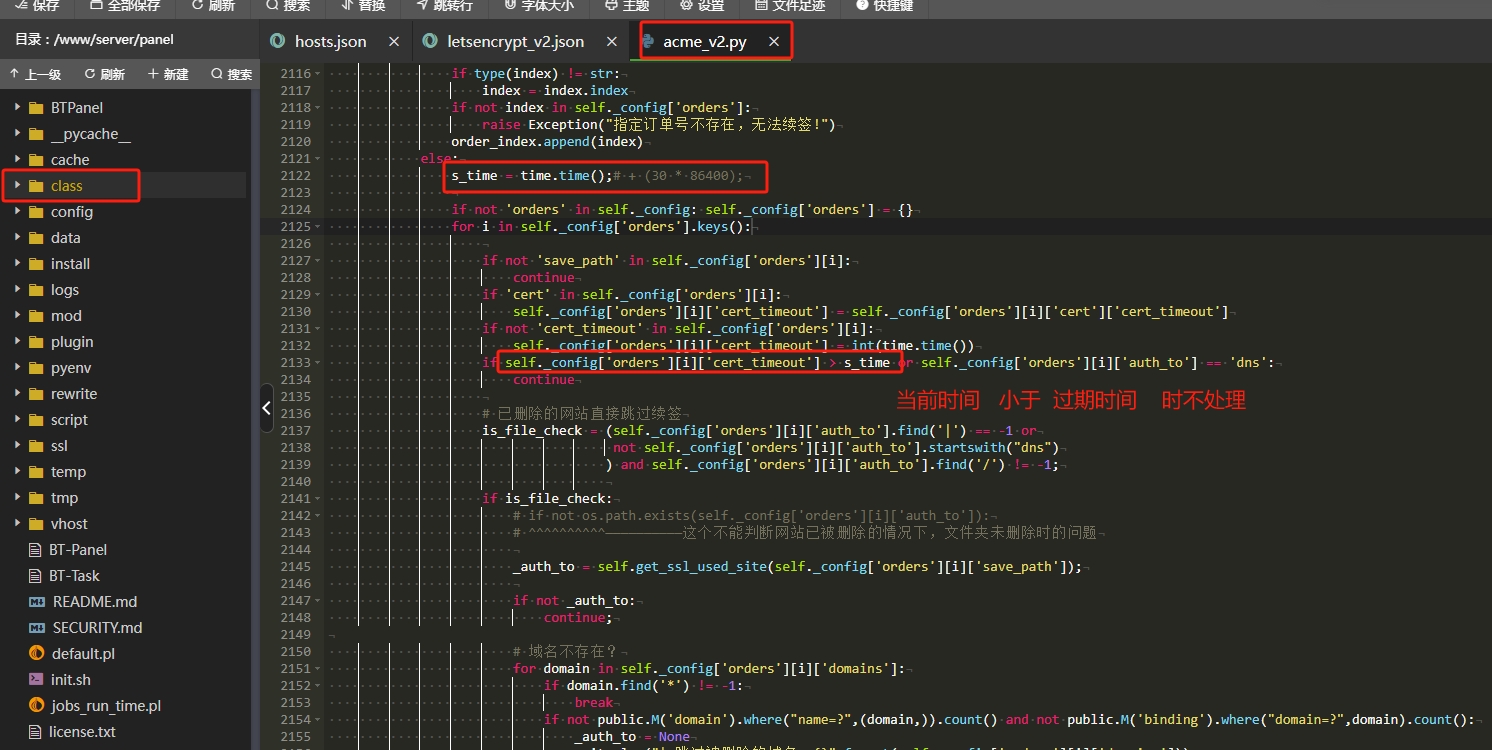This screenshot has width=1492, height=750.
Task: Click the SECURITY.md markdown icon
Action: (x=36, y=627)
